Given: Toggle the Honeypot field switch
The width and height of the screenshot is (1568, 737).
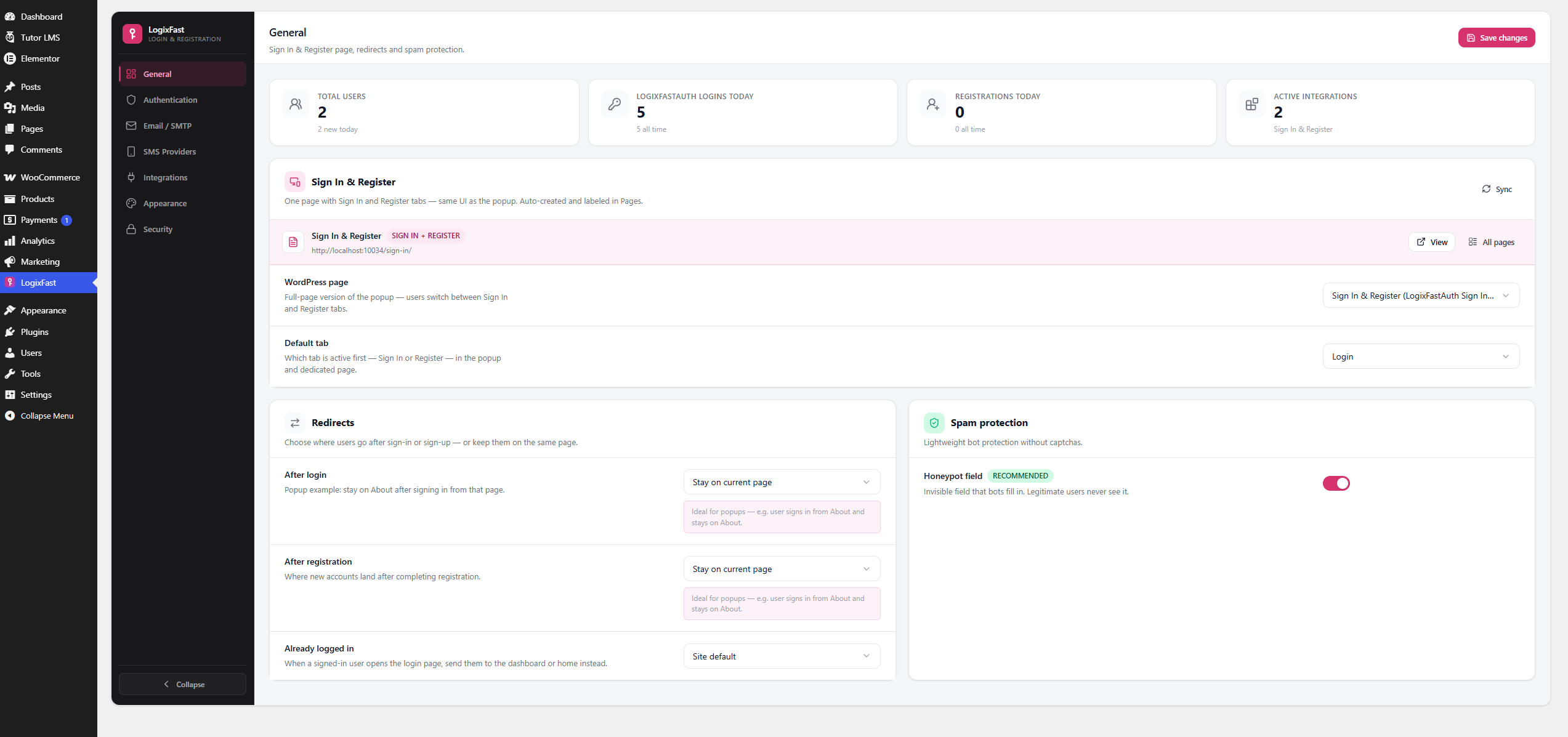Looking at the screenshot, I should pos(1336,483).
